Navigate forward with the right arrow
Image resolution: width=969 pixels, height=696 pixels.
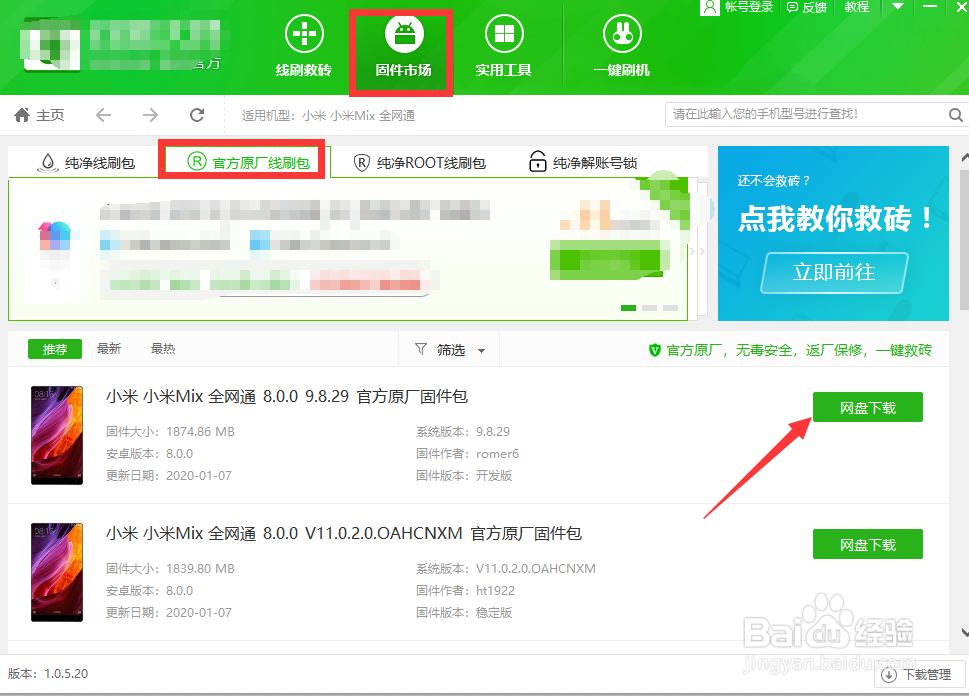150,115
